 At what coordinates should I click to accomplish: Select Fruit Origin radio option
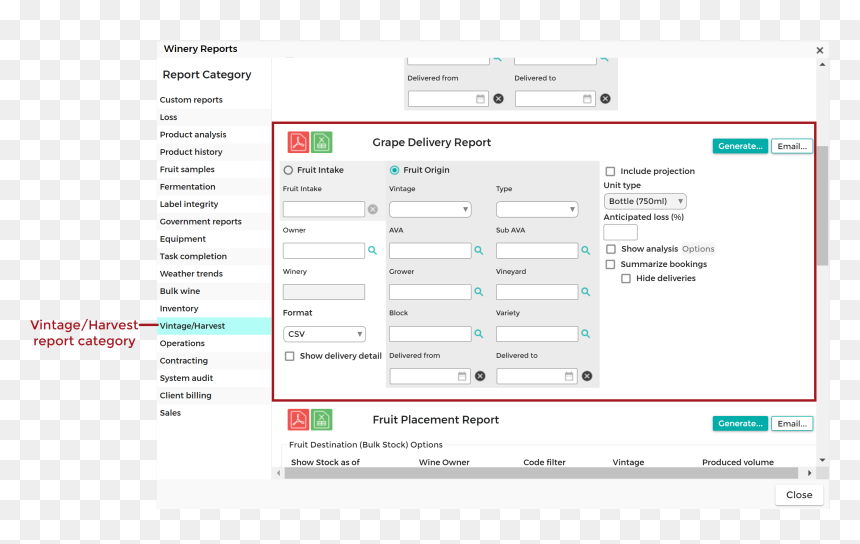pyautogui.click(x=394, y=171)
